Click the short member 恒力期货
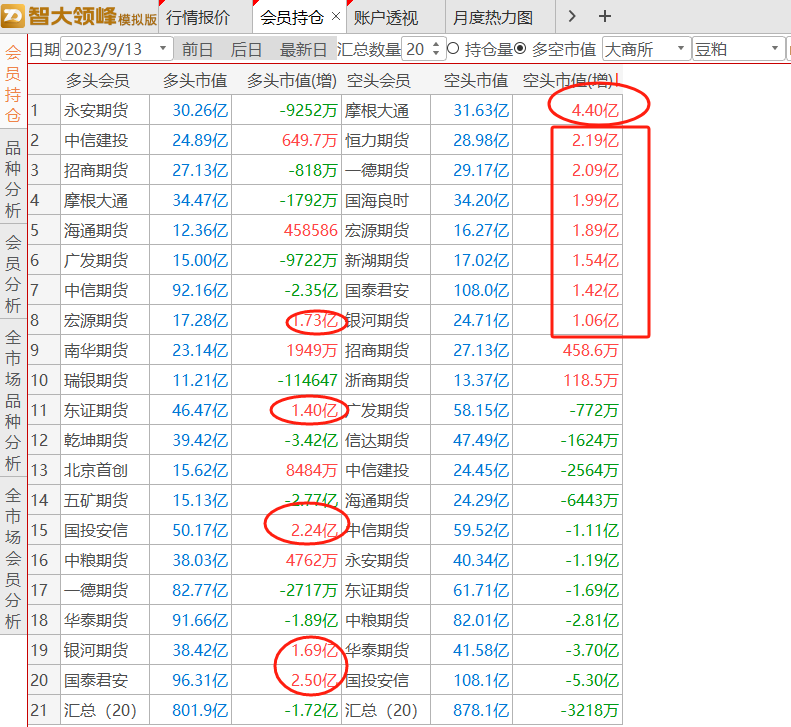The width and height of the screenshot is (791, 727). point(377,140)
